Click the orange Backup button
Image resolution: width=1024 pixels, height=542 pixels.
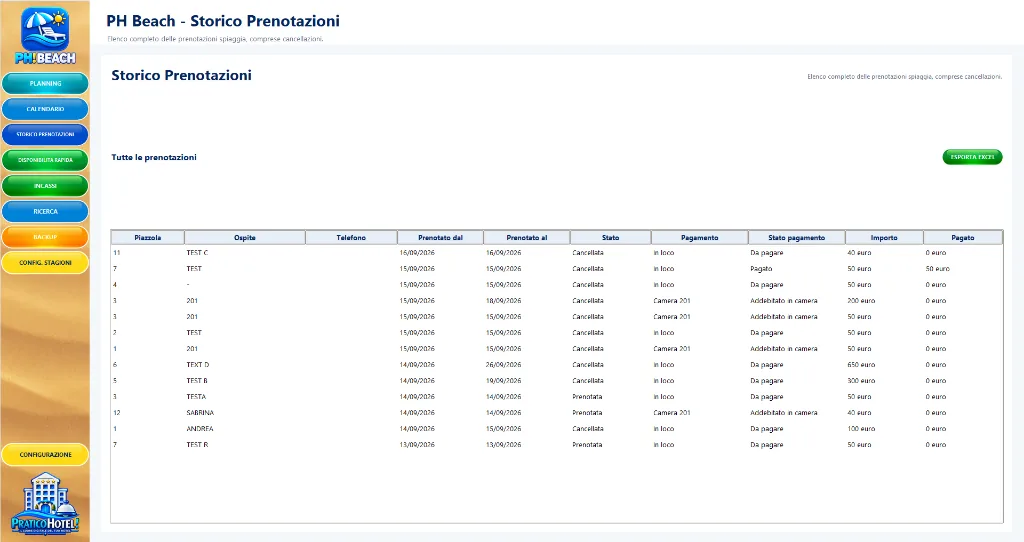(45, 237)
